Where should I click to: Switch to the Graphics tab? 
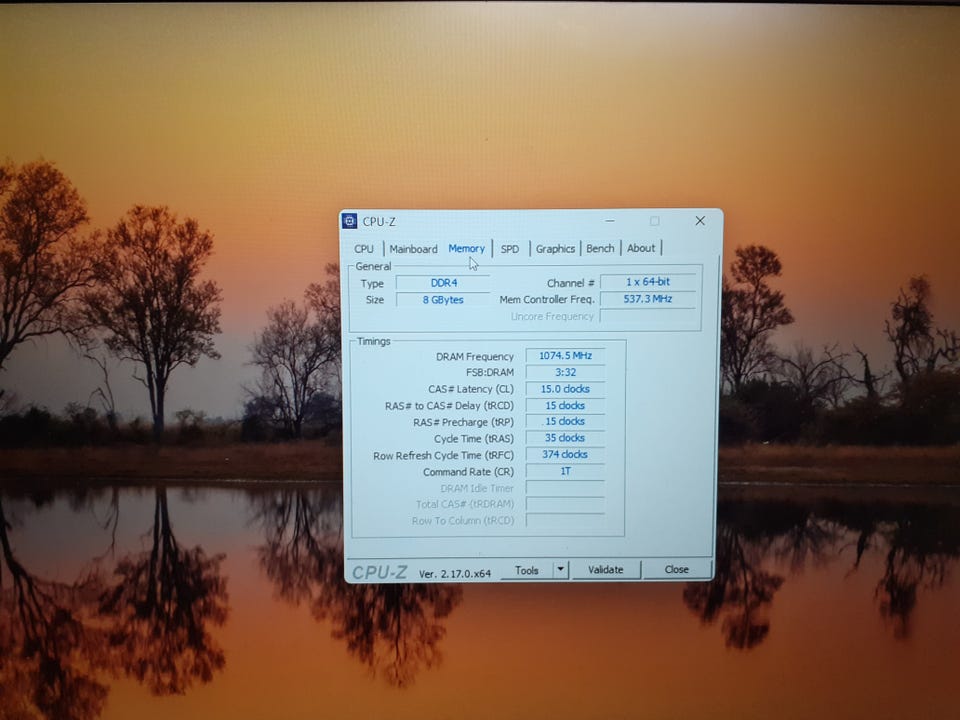tap(555, 249)
